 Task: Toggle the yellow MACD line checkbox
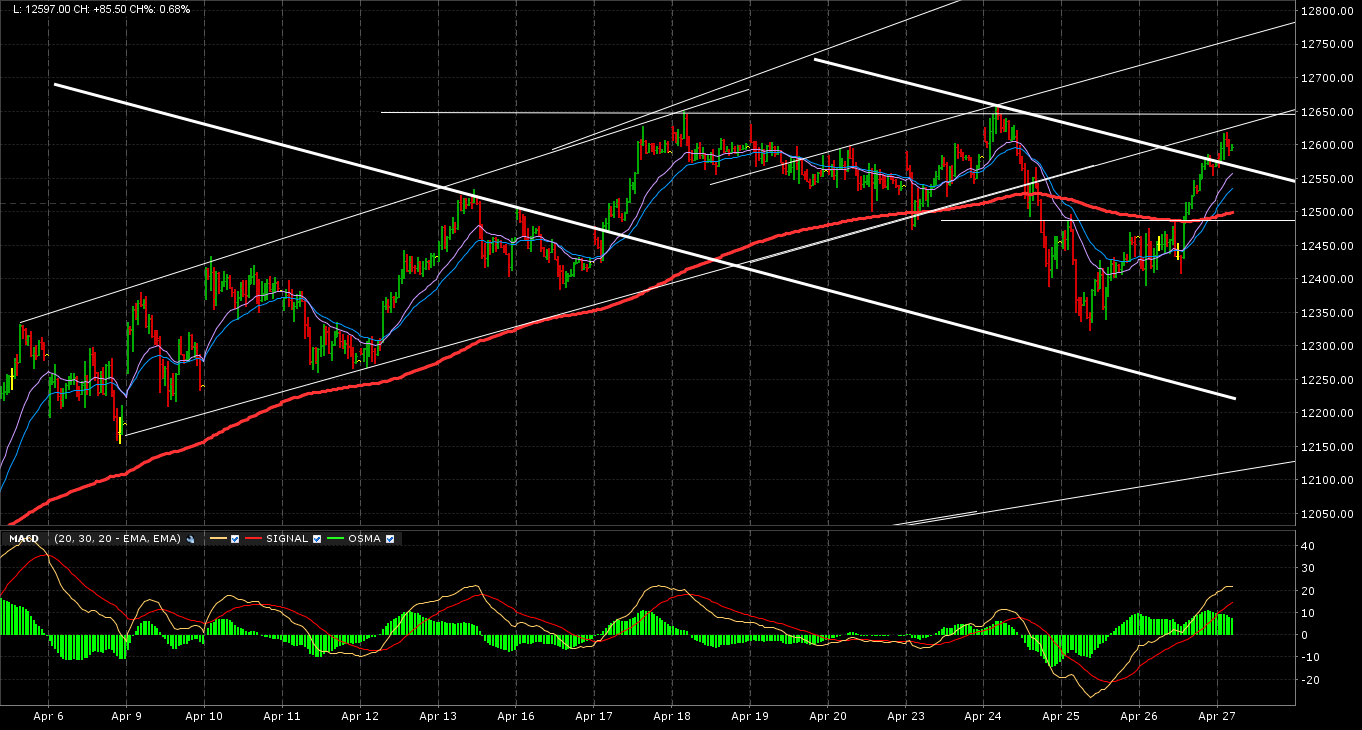point(234,539)
